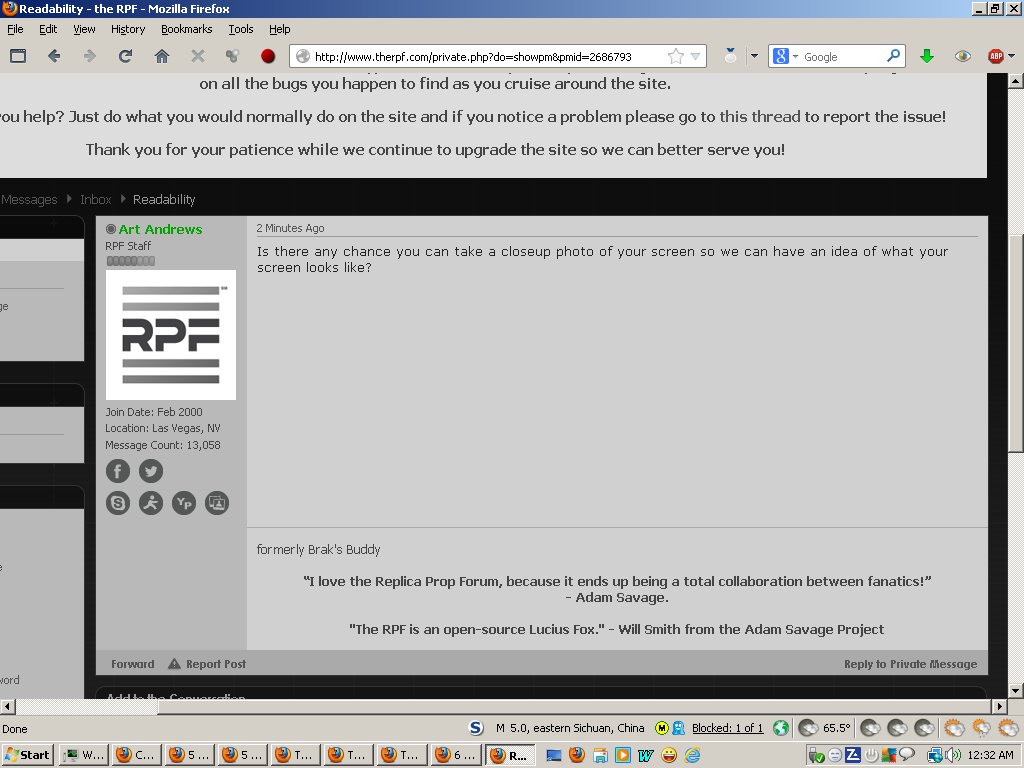Click the Start button

click(28, 756)
